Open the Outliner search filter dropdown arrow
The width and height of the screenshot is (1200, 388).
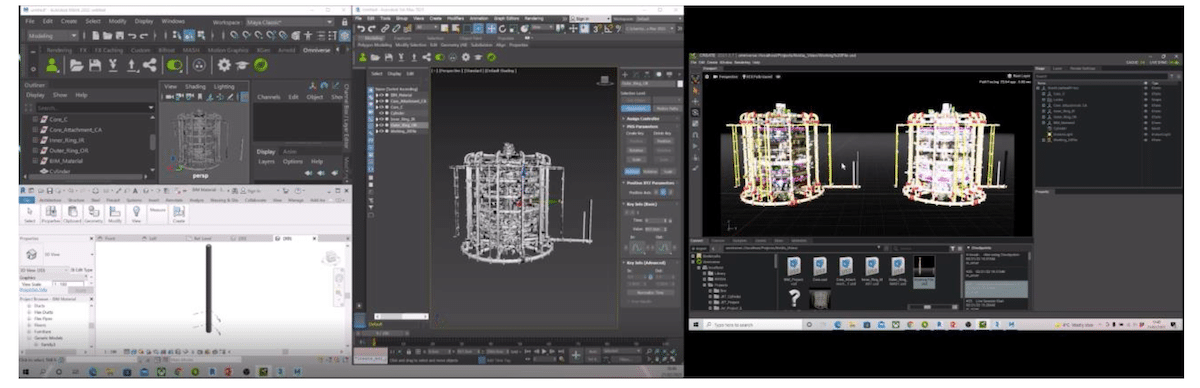click(x=151, y=107)
